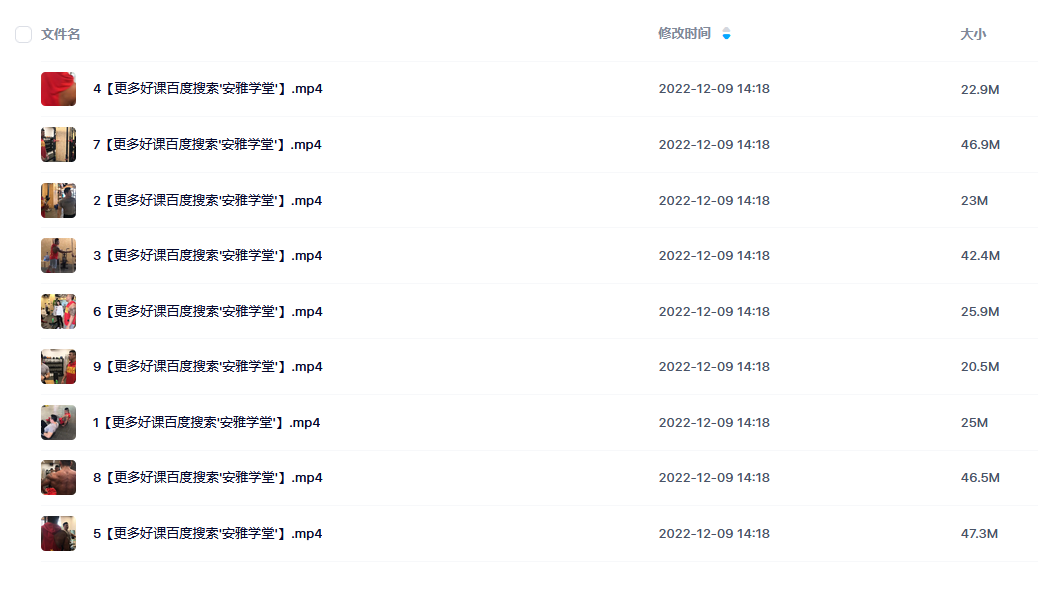Click the 修改时间 column header text
The image size is (1038, 603).
pyautogui.click(x=684, y=34)
